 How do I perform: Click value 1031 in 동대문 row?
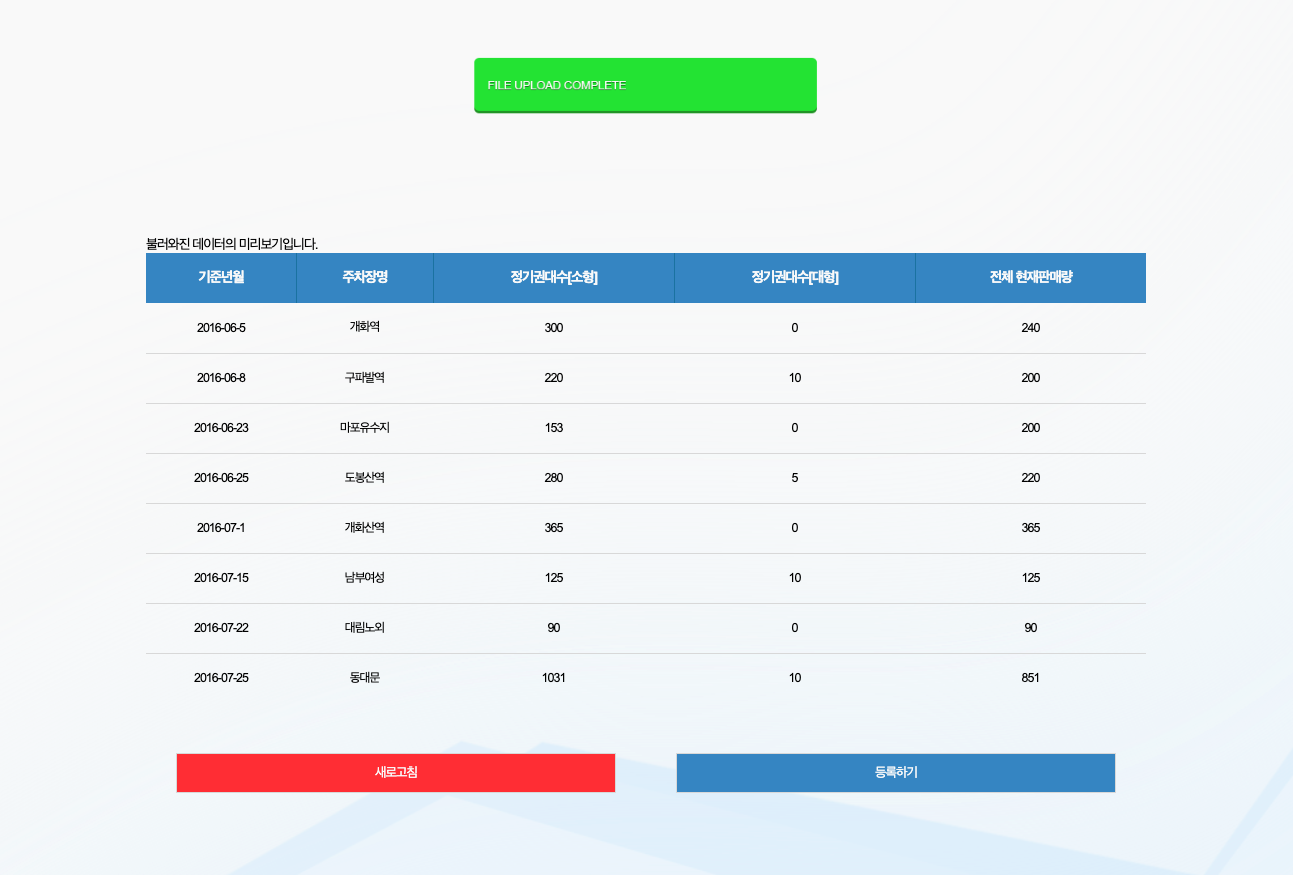(x=554, y=678)
